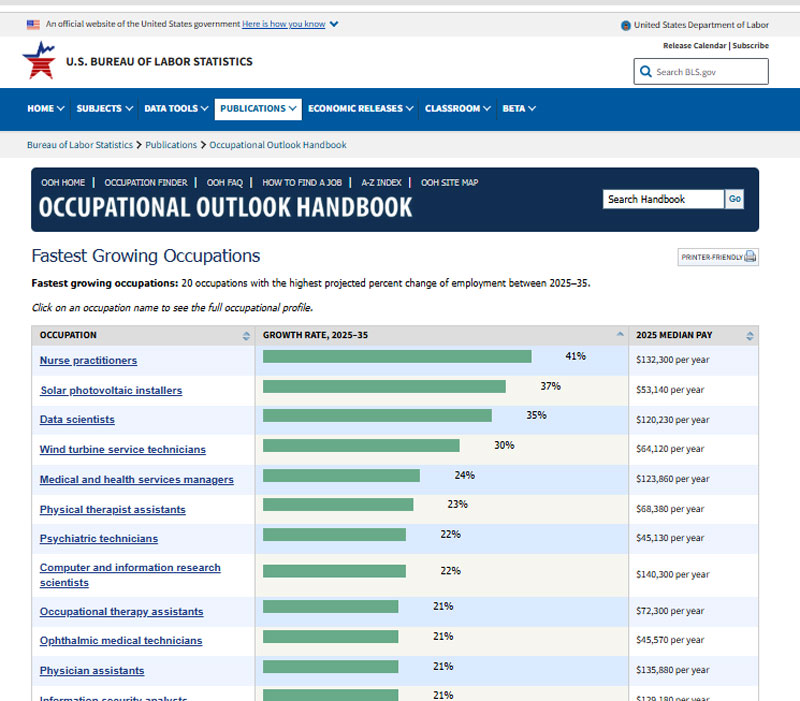This screenshot has height=701, width=800.
Task: Click the PRINTER-FRIENDLY button
Action: (x=718, y=257)
